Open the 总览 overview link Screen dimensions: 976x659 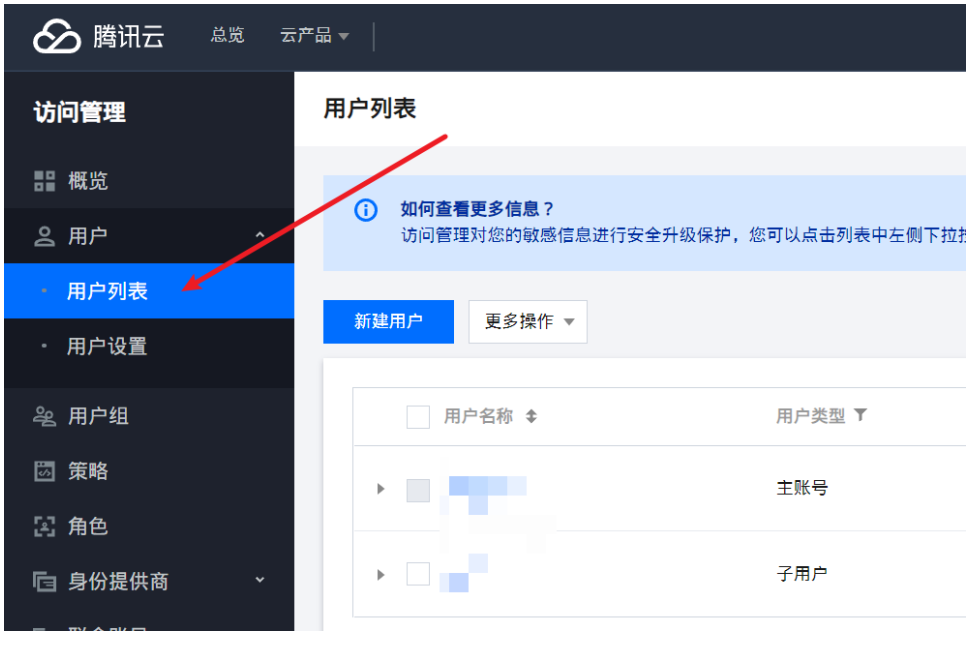(227, 35)
